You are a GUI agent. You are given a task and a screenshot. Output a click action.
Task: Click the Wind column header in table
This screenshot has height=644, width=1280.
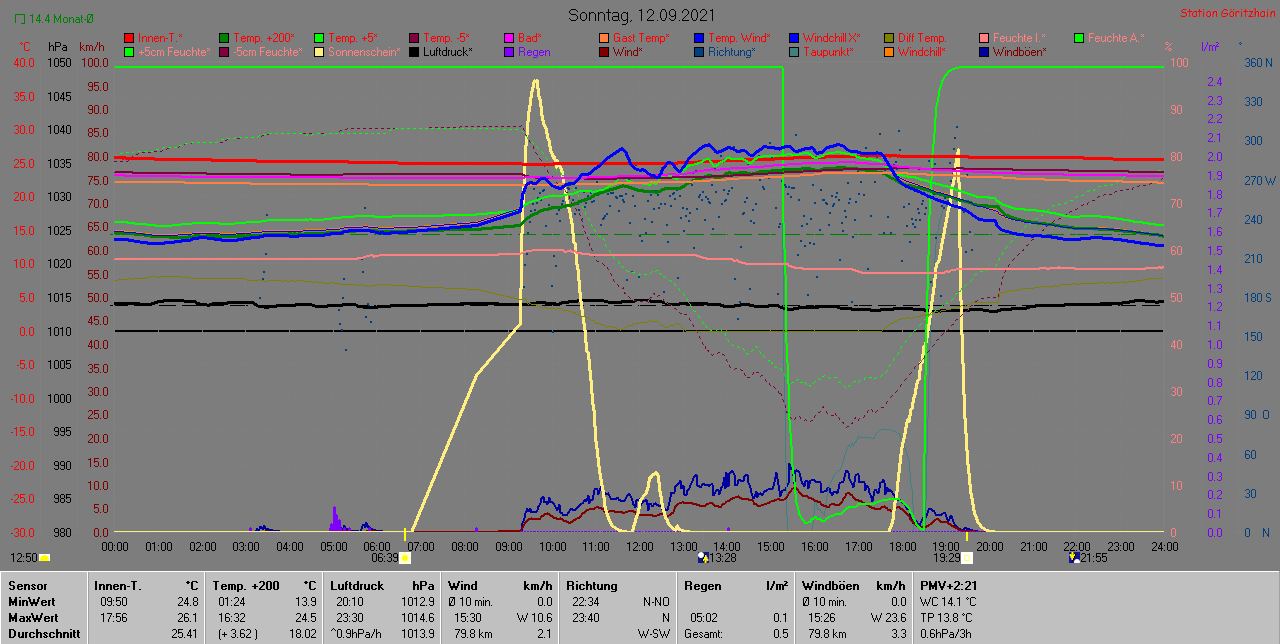(463, 585)
